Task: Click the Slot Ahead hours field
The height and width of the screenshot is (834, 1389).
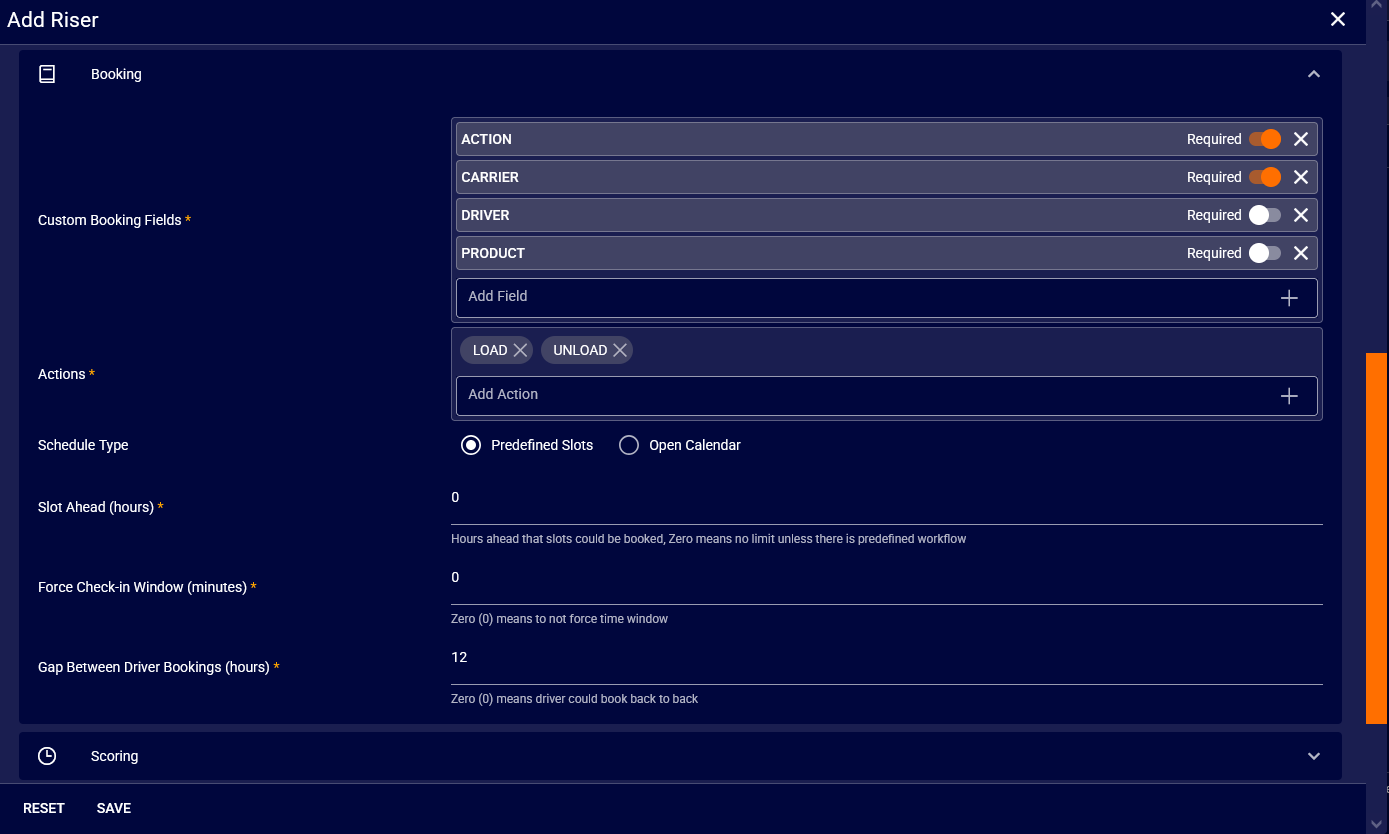Action: (x=887, y=498)
